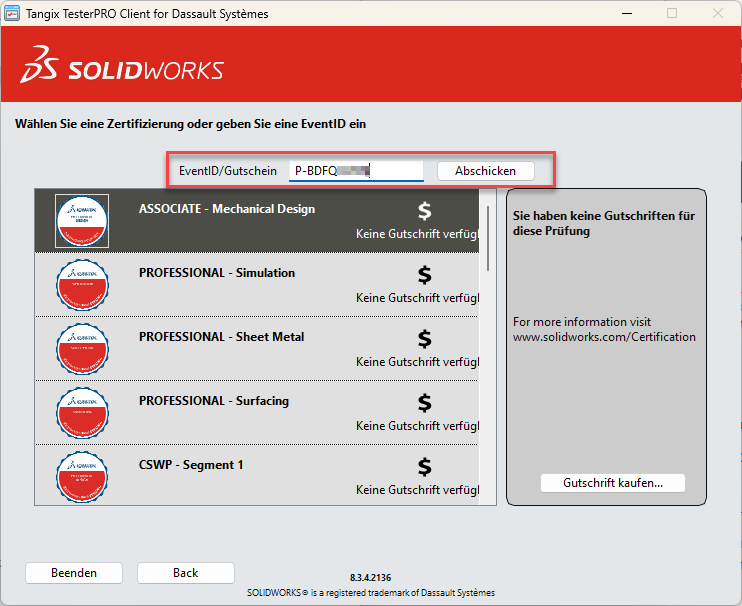Viewport: 742px width, 606px height.
Task: Go back with the Back button
Action: point(185,573)
